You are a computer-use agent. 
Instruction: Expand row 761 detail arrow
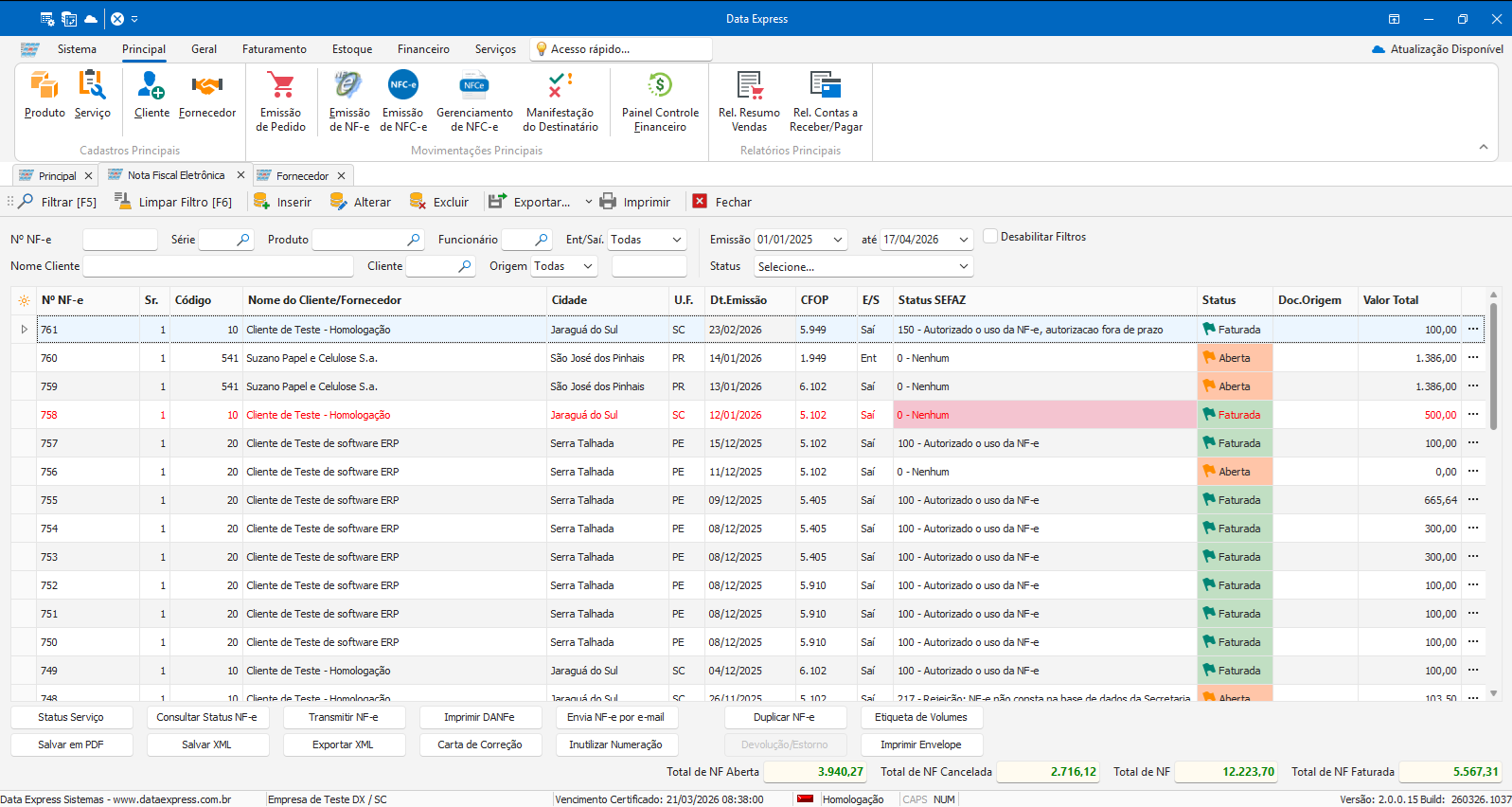[25, 330]
